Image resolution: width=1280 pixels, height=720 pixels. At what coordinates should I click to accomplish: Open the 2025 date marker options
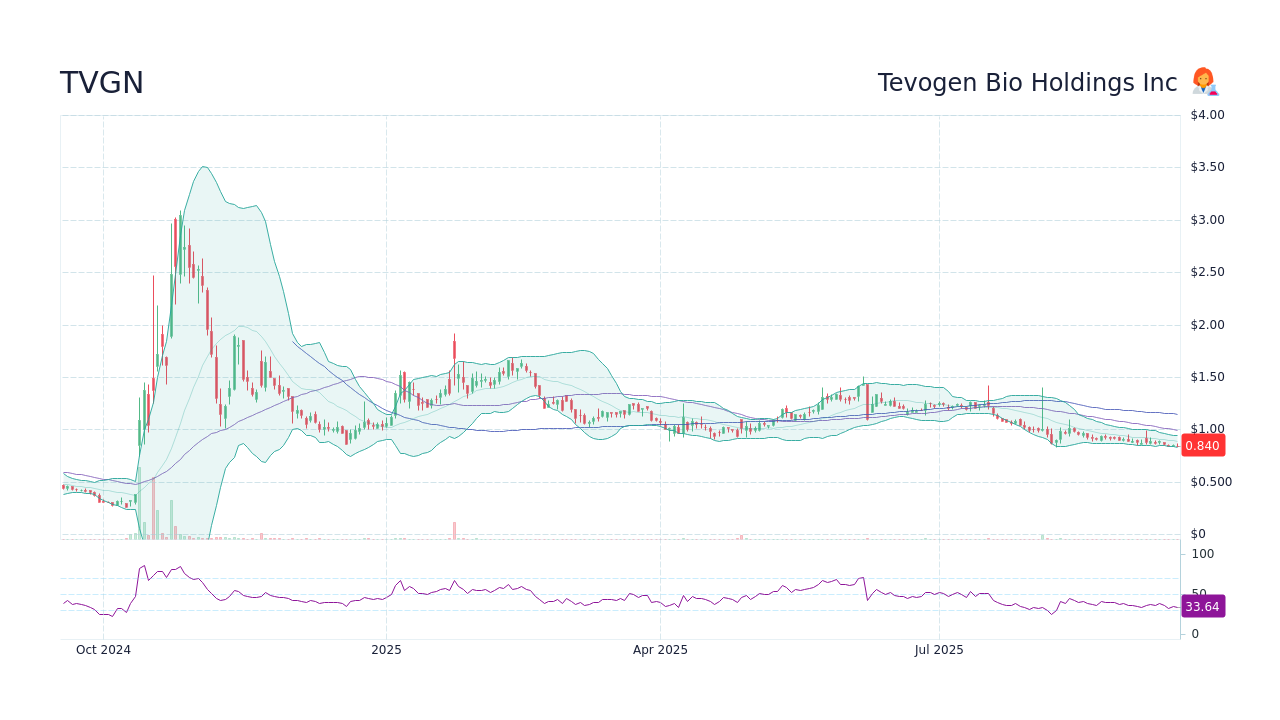click(x=386, y=649)
